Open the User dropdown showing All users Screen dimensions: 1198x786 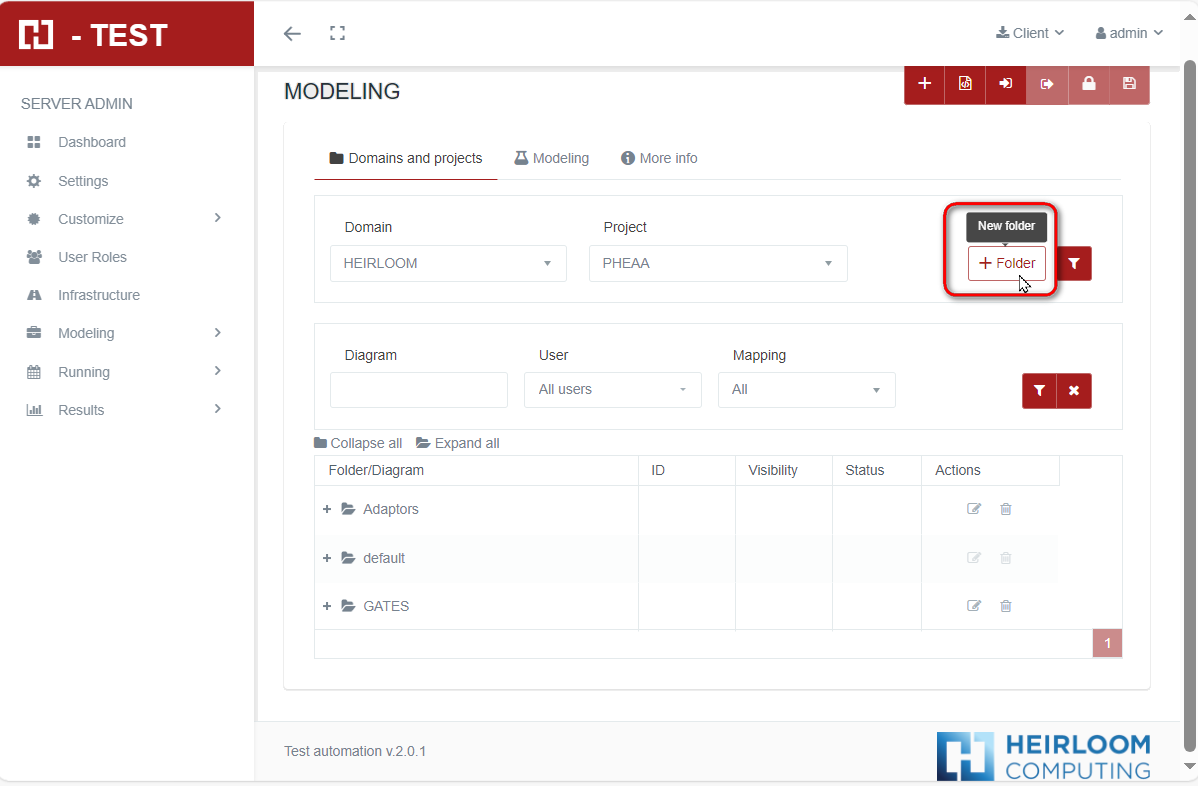point(612,390)
